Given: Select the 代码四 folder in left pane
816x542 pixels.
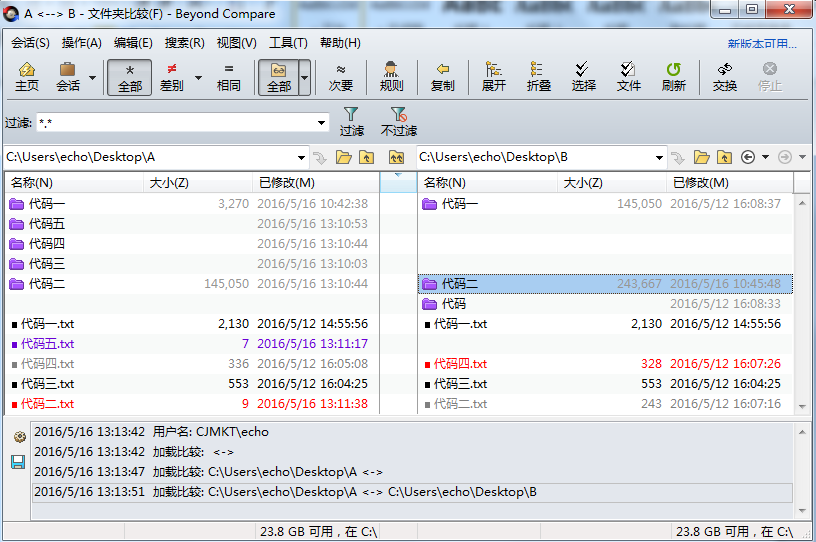Looking at the screenshot, I should coord(192,244).
